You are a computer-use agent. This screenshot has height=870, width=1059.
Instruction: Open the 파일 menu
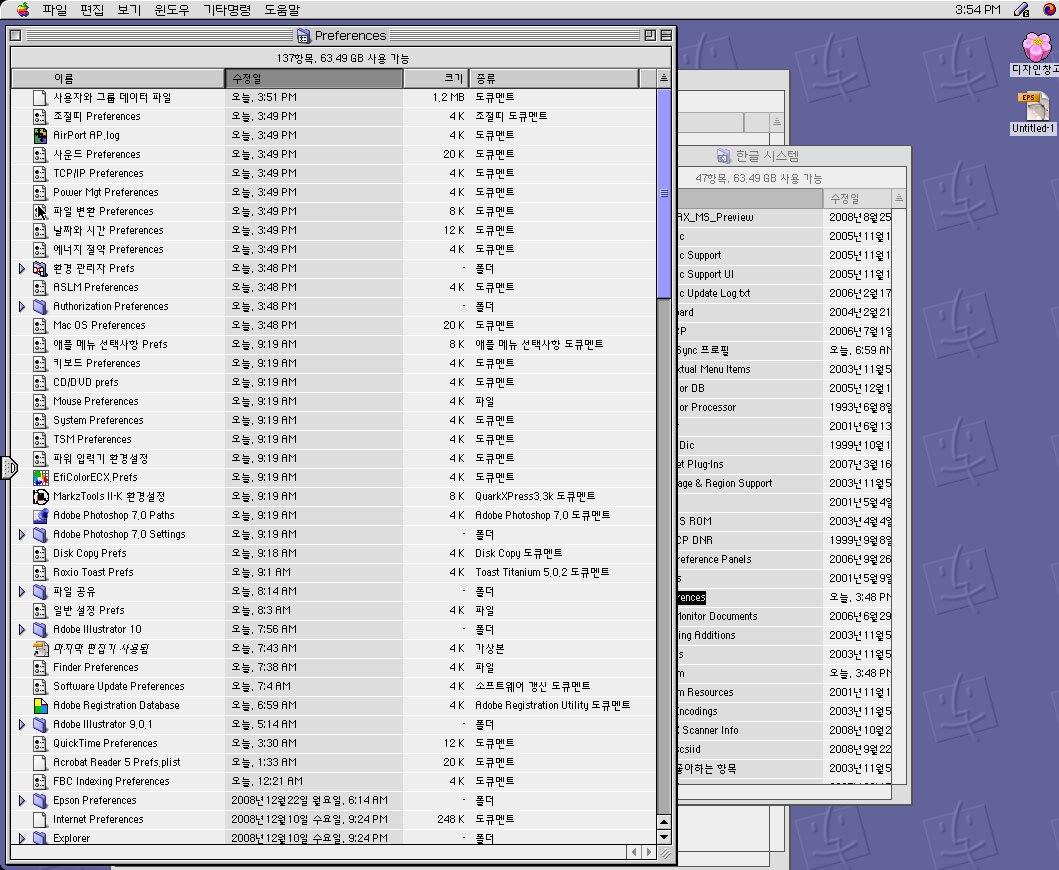pos(54,10)
